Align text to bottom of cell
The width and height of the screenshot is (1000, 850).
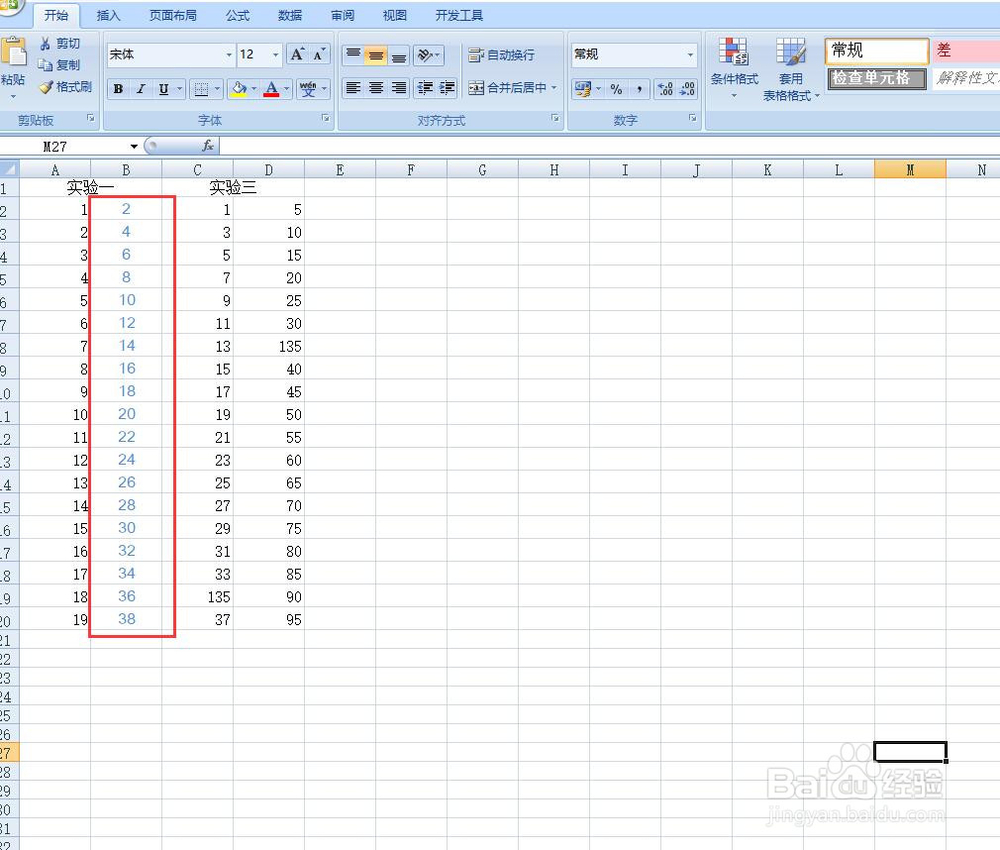tap(399, 55)
